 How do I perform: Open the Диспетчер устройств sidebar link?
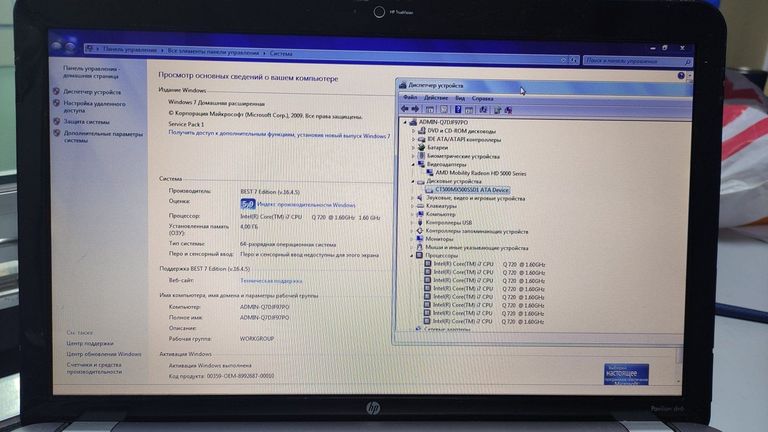tap(92, 92)
